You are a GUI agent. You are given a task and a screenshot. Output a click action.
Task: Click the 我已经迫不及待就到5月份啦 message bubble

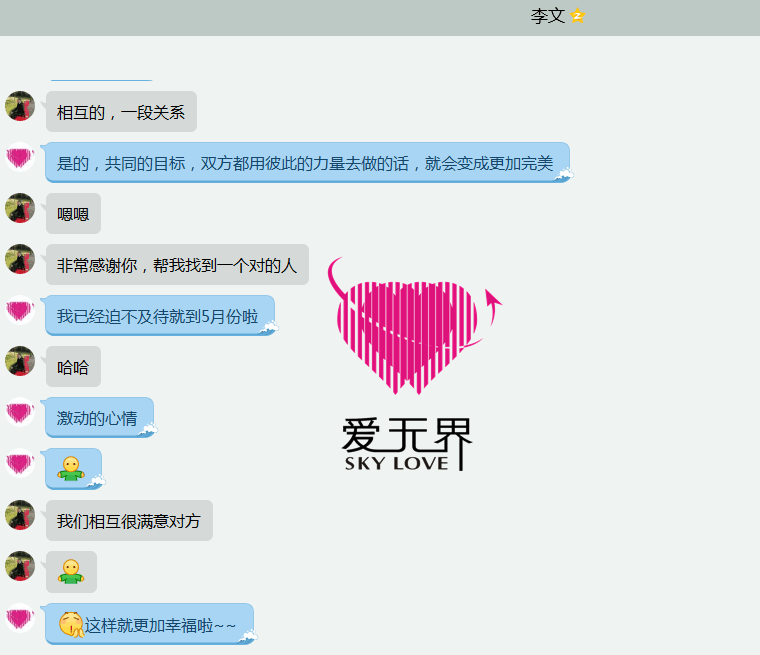[157, 316]
